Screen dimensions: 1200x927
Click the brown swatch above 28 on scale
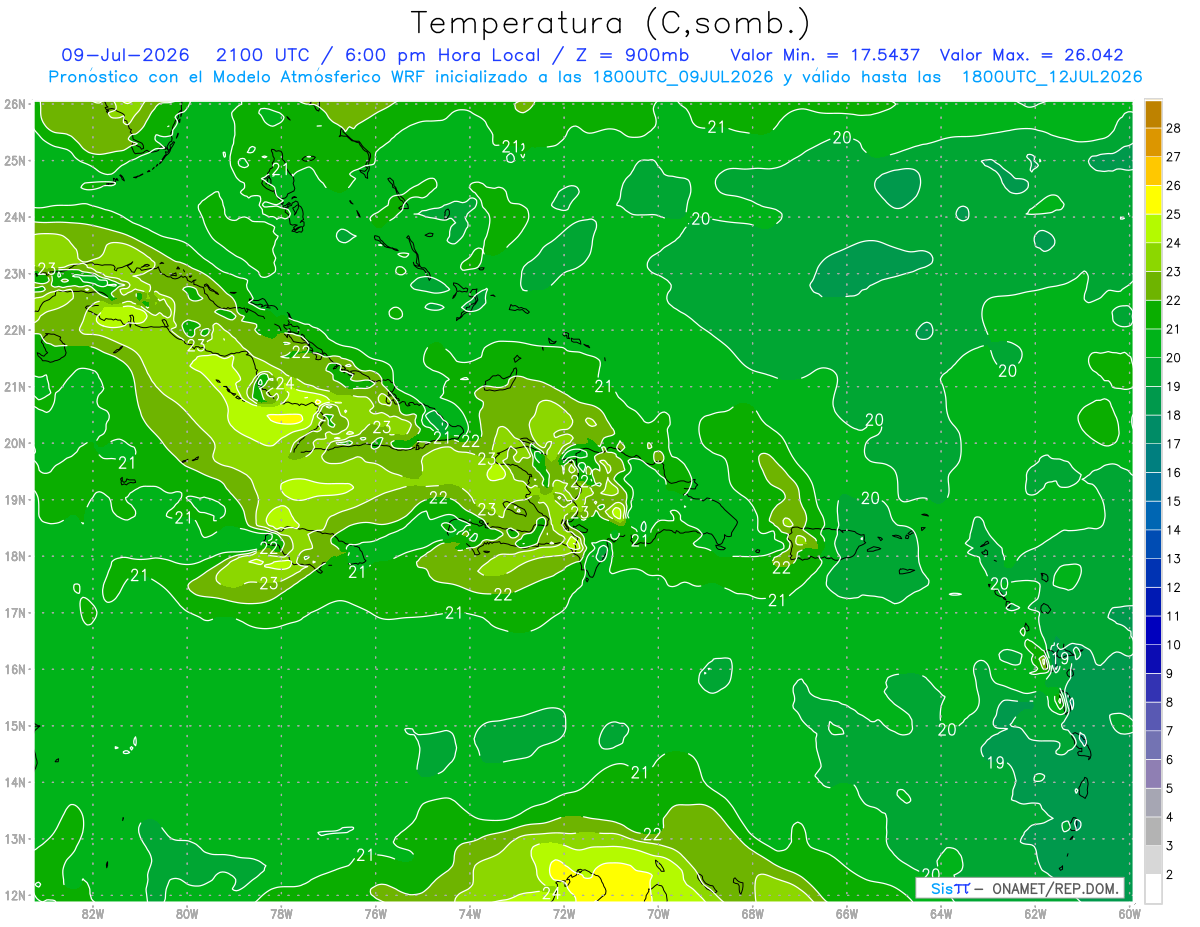[1153, 114]
